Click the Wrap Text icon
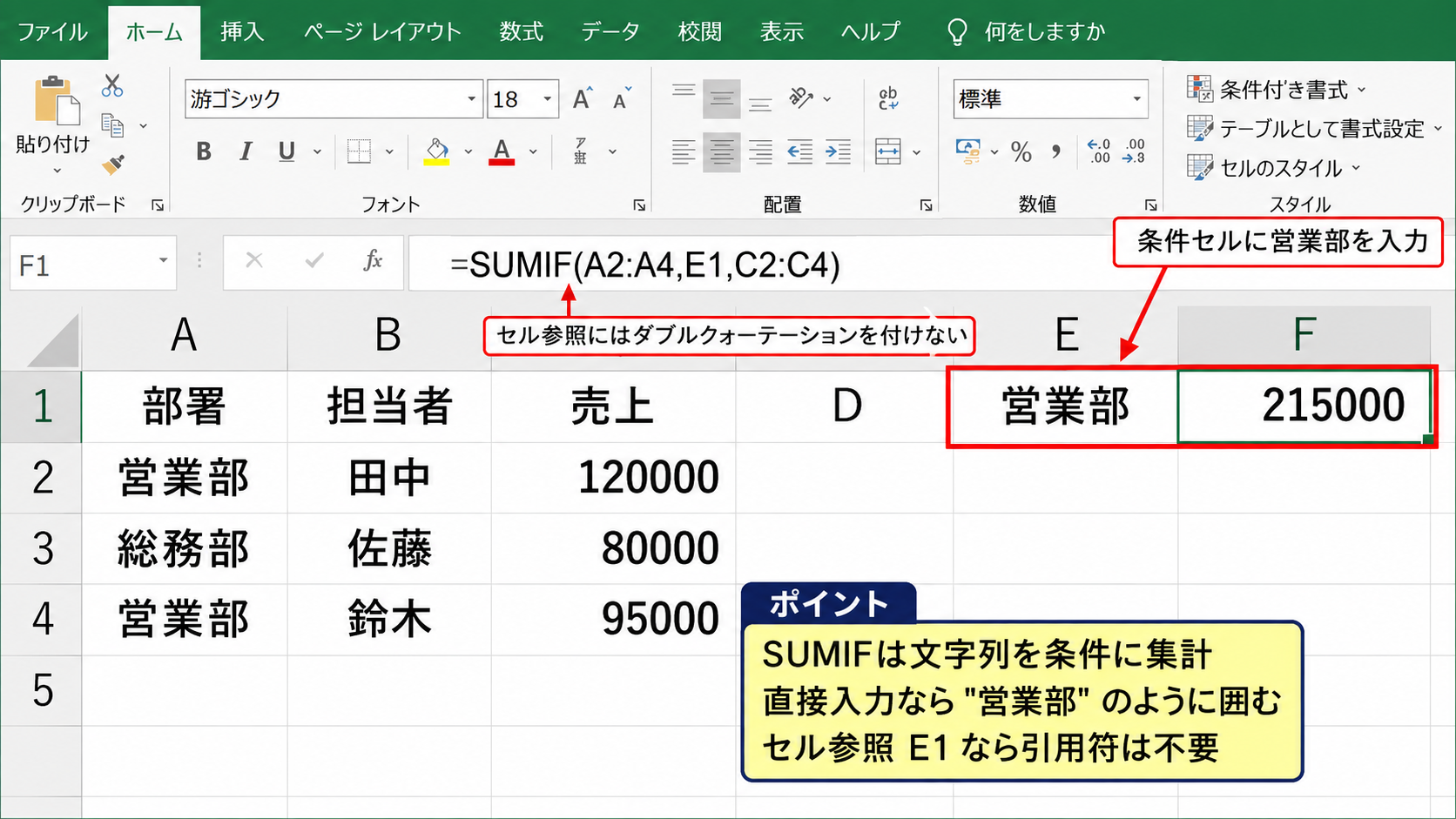This screenshot has height=819, width=1456. point(888,98)
